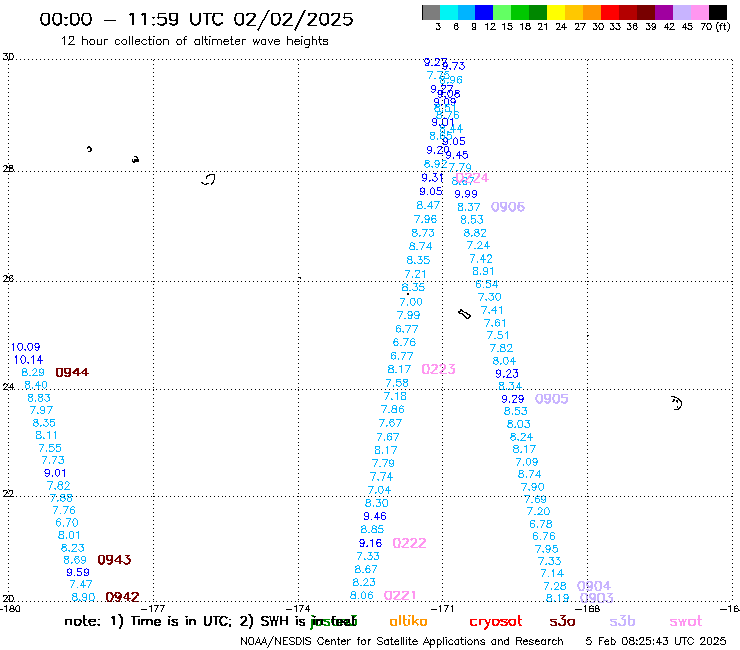This screenshot has height=650, width=740.
Task: Click the wave height value 10.09
Action: 25,347
